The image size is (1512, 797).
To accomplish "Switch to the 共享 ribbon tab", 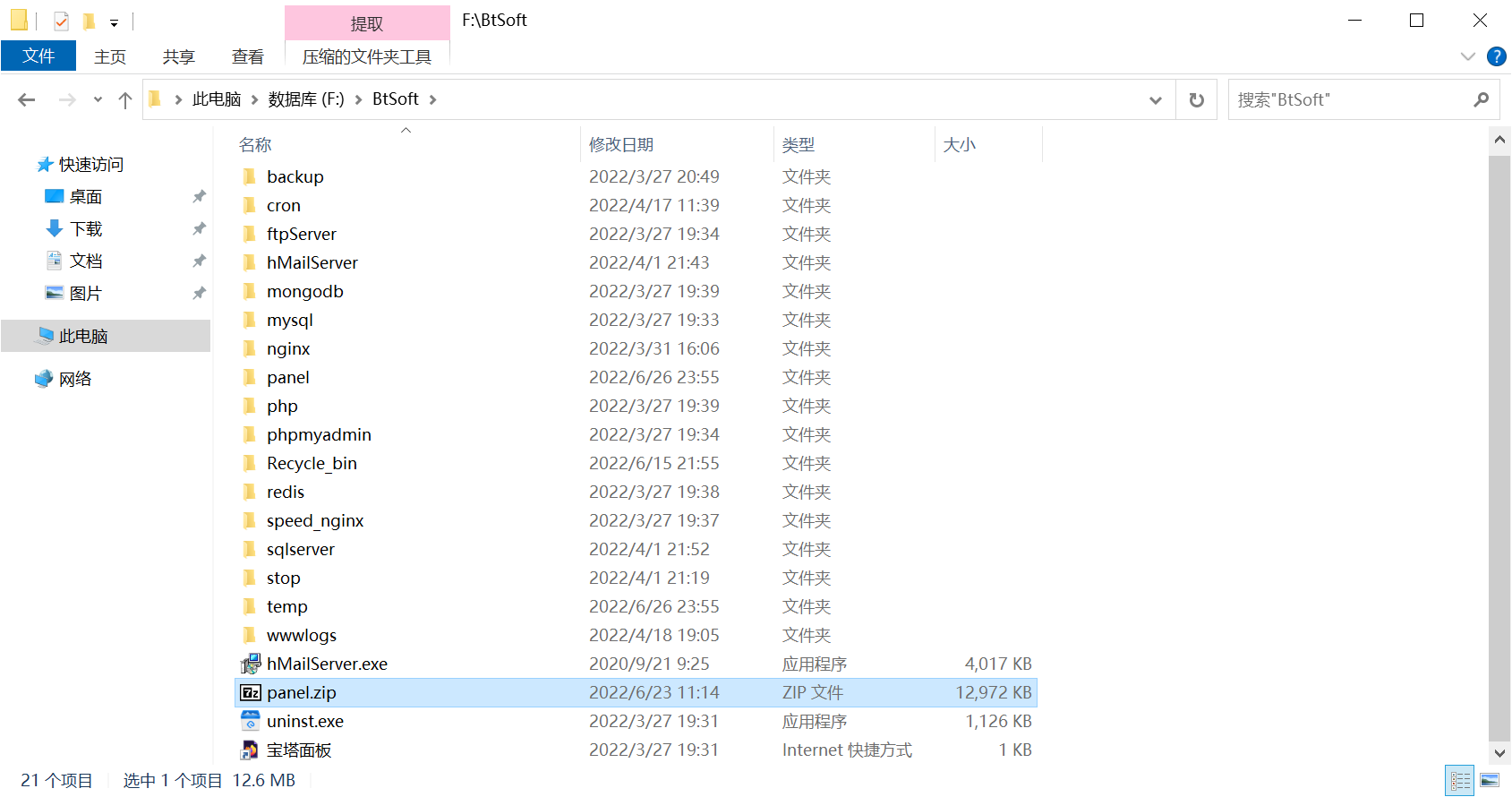I will 179,56.
